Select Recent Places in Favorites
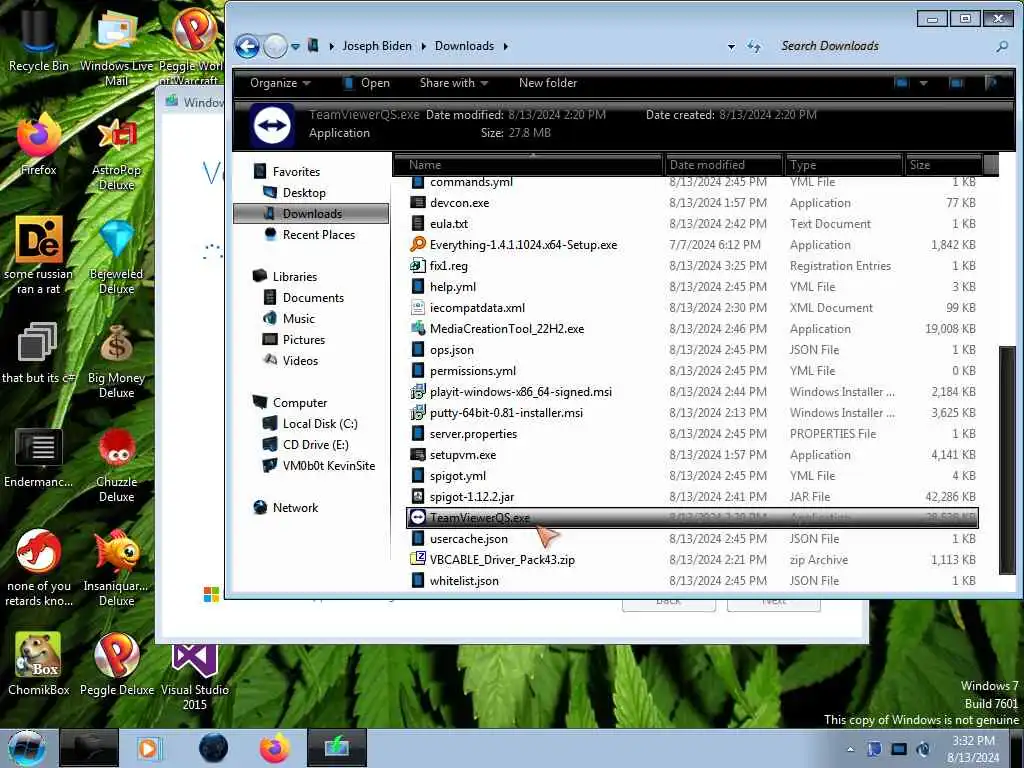 319,234
